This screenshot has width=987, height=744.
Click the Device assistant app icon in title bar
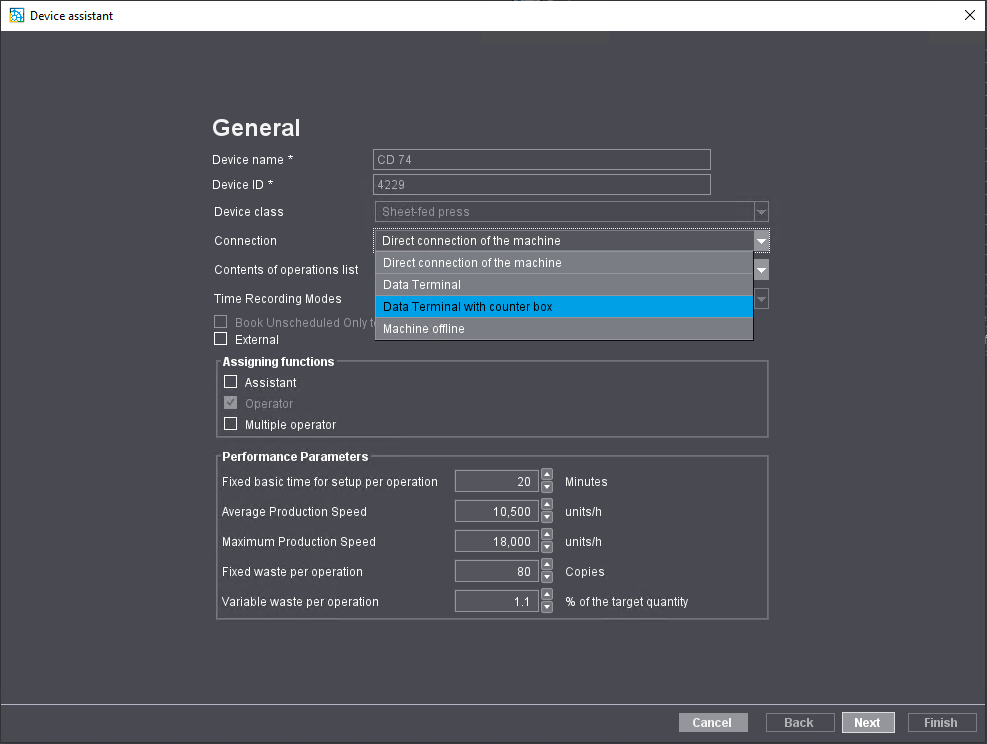(16, 15)
